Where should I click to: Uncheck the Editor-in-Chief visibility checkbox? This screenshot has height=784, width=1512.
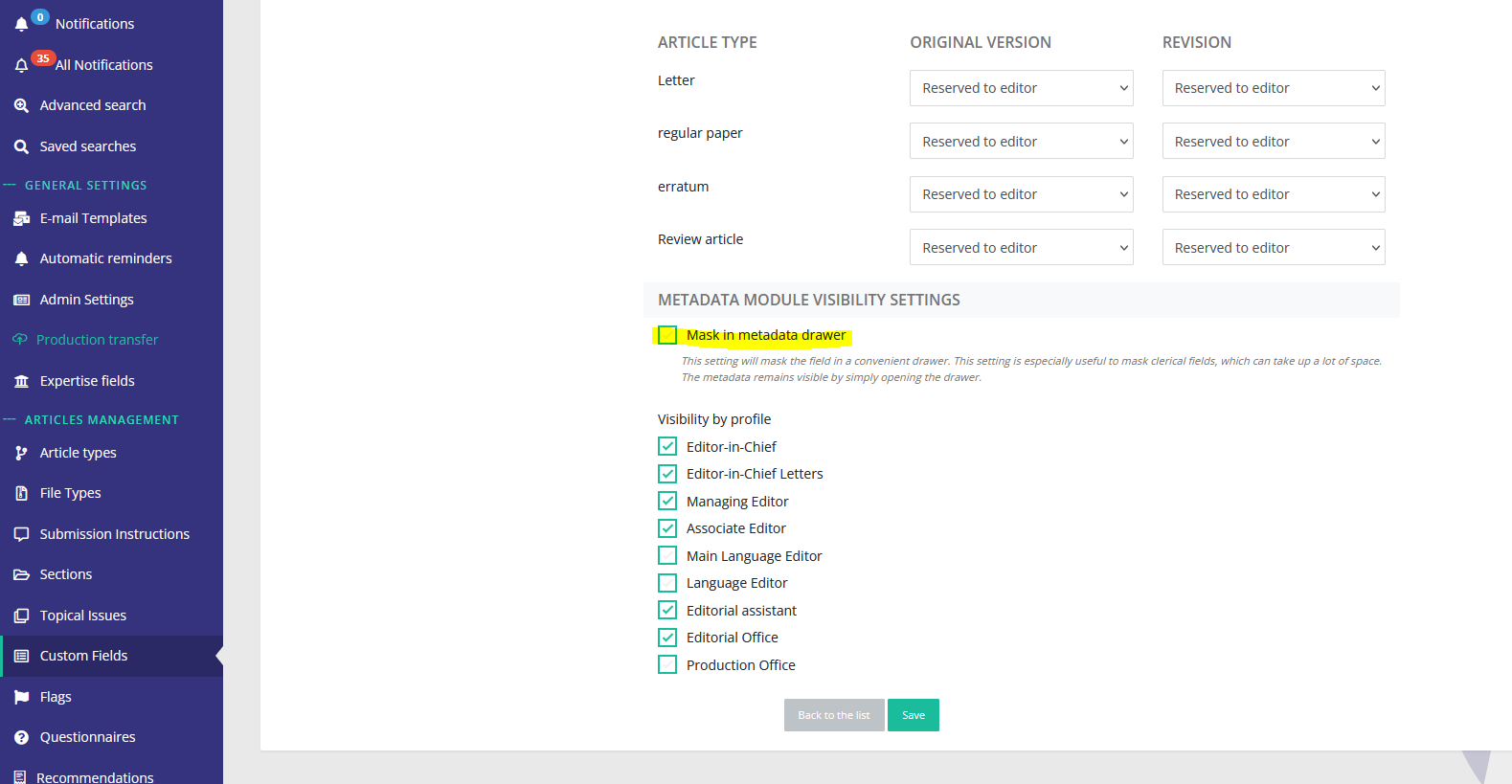tap(667, 446)
